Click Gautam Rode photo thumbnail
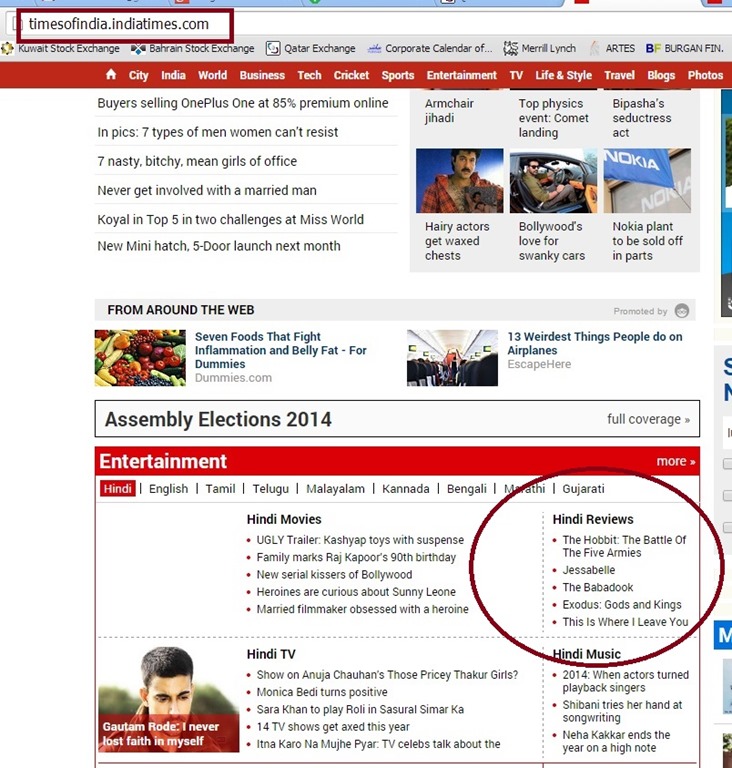 tap(169, 699)
